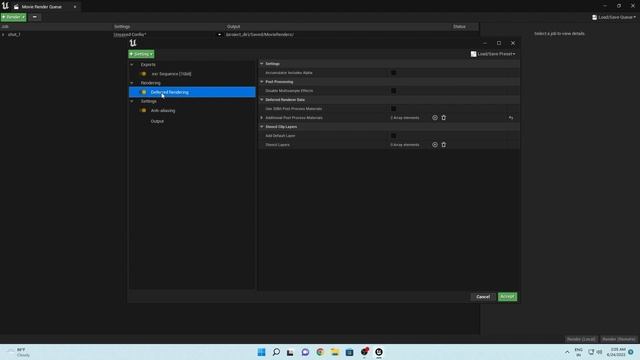Collapse the Stencil Clip Layers section
The width and height of the screenshot is (640, 360).
coord(262,127)
